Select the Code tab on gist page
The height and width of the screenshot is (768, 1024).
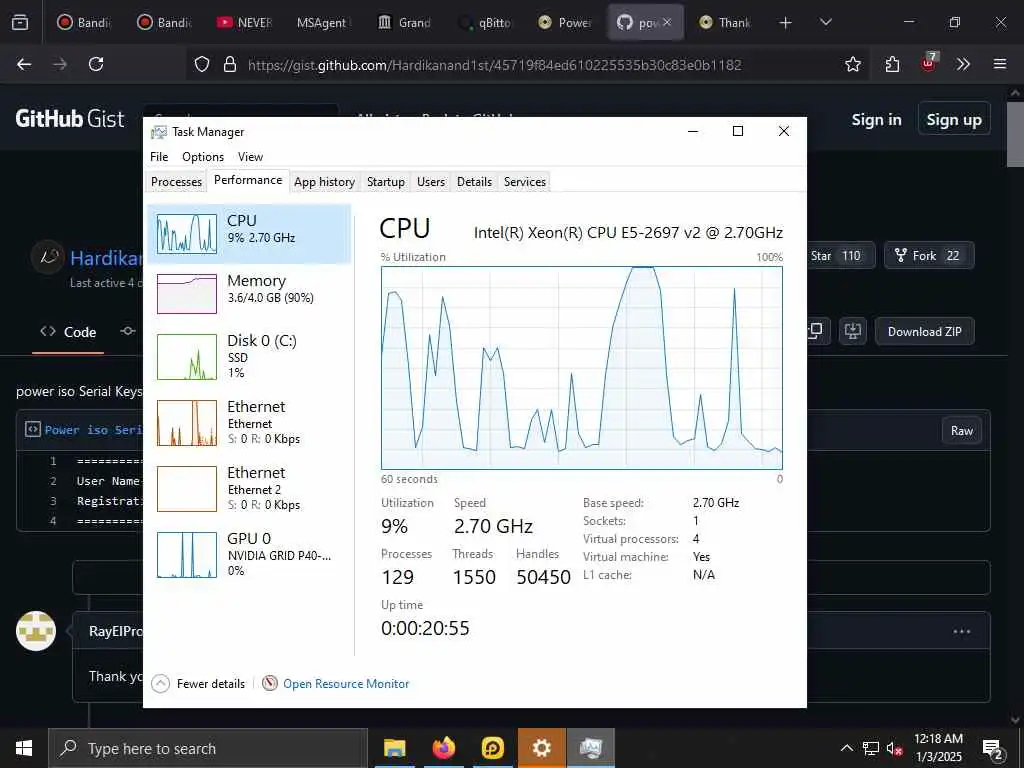[x=68, y=332]
